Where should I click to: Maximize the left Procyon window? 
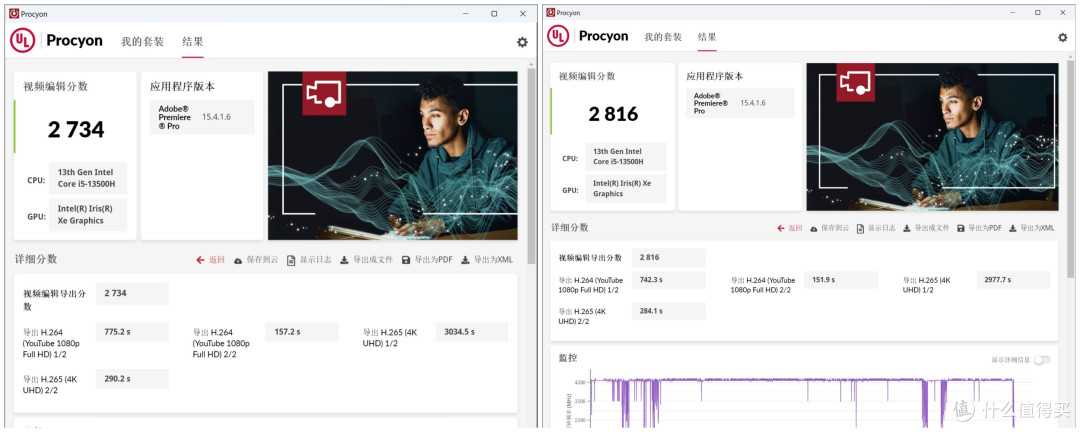(494, 14)
